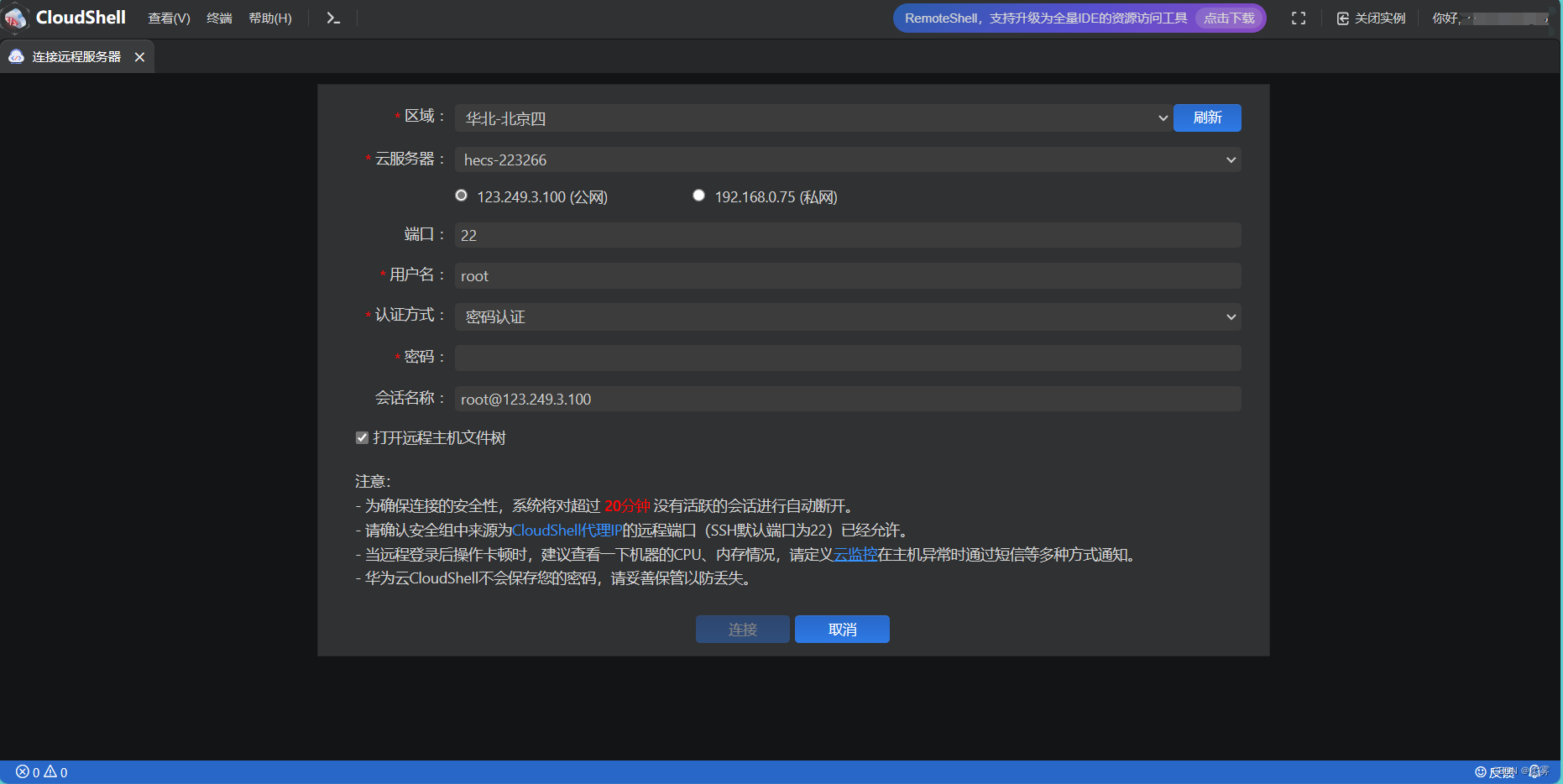1563x784 pixels.
Task: Open the 帮助(H) menu
Action: (270, 18)
